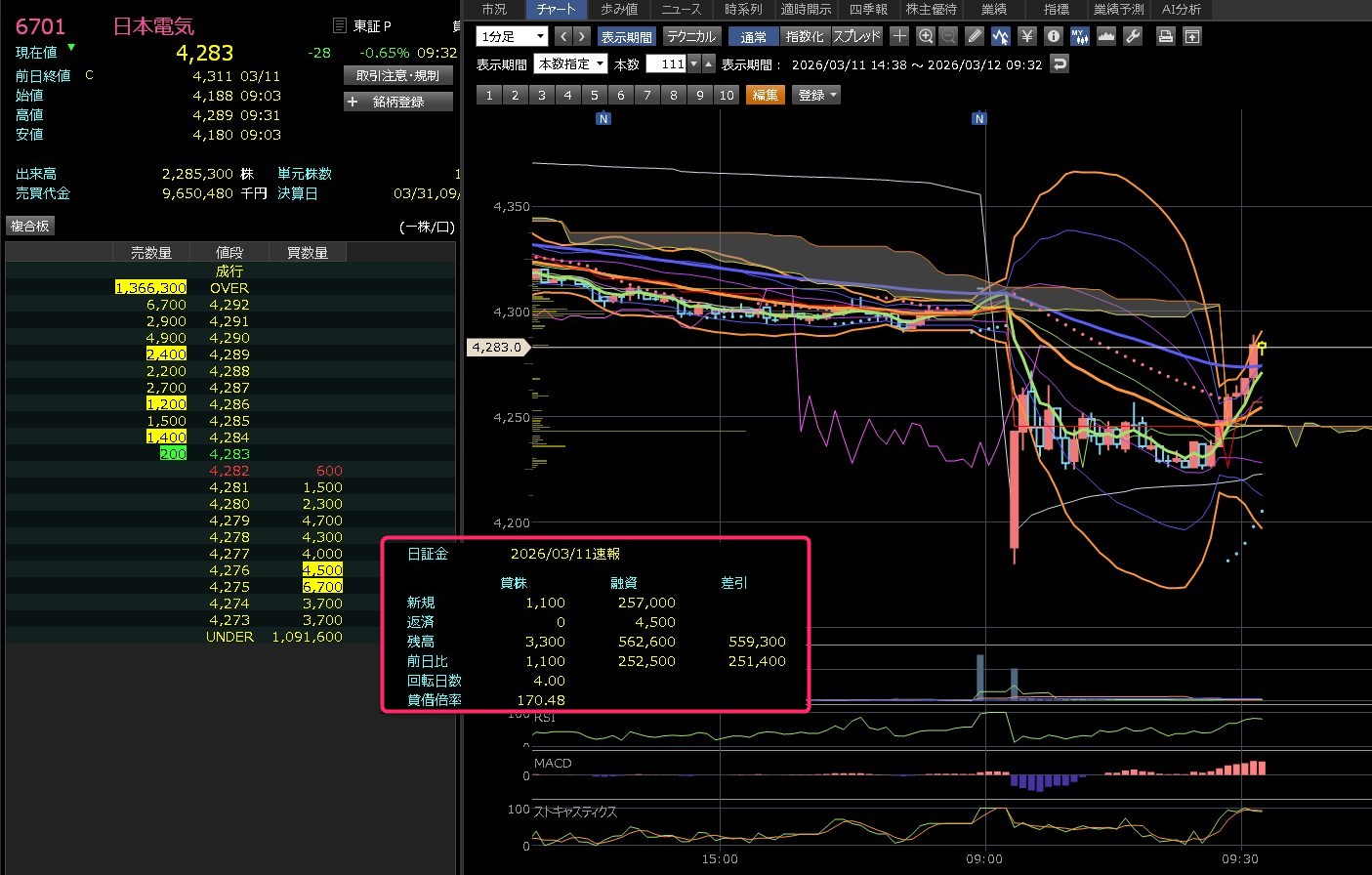Screen dimensions: 1372x875
Task: Select the pencil drawing tool
Action: coord(975,36)
